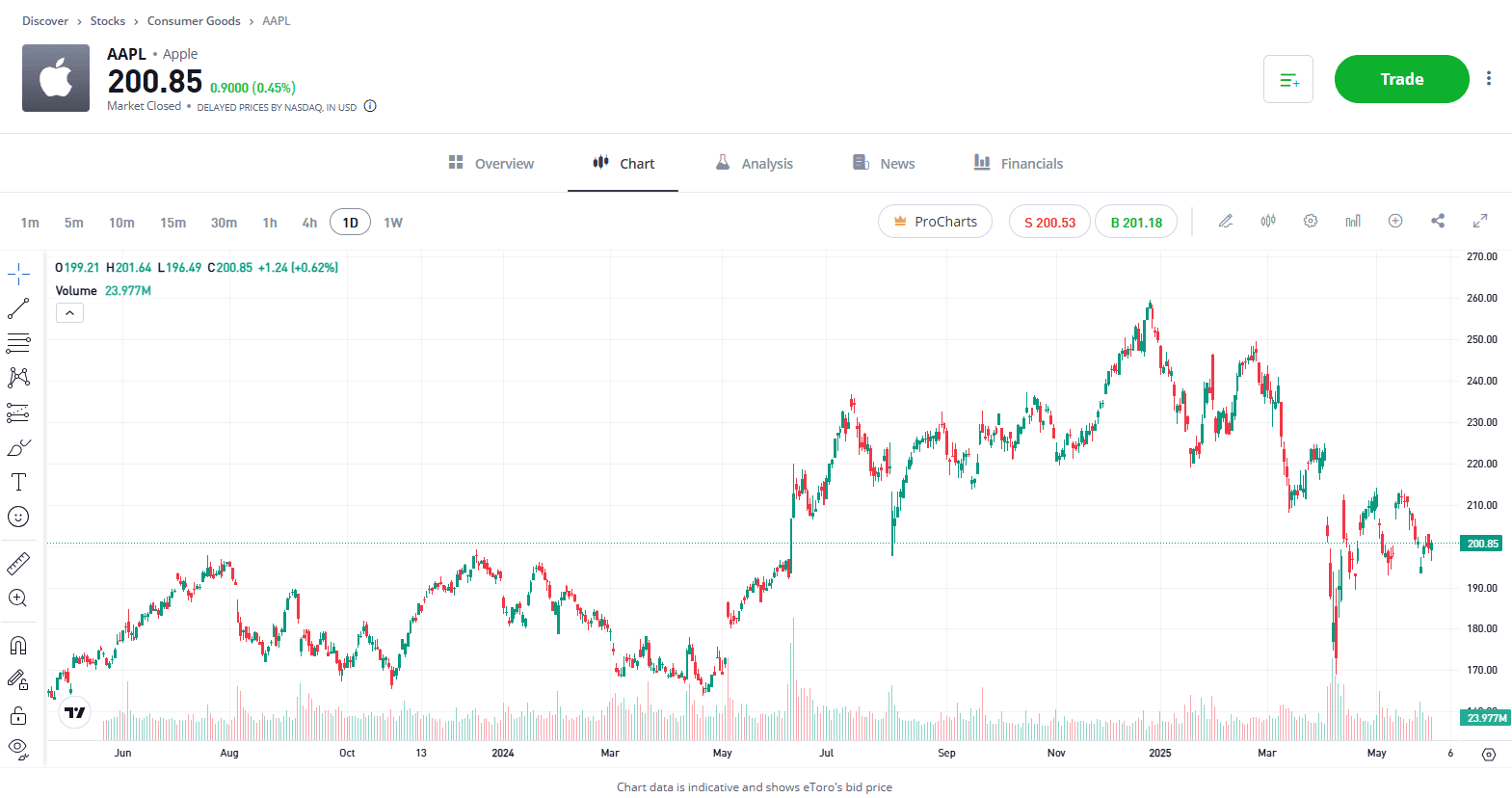The width and height of the screenshot is (1512, 798).
Task: Toggle stay in drawing mode
Action: tap(18, 679)
